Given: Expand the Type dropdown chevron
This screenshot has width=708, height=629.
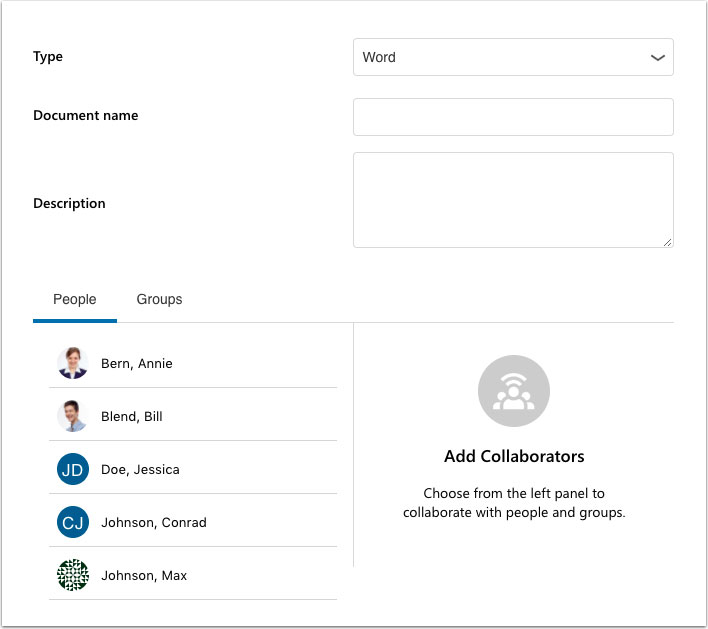Looking at the screenshot, I should pos(657,58).
